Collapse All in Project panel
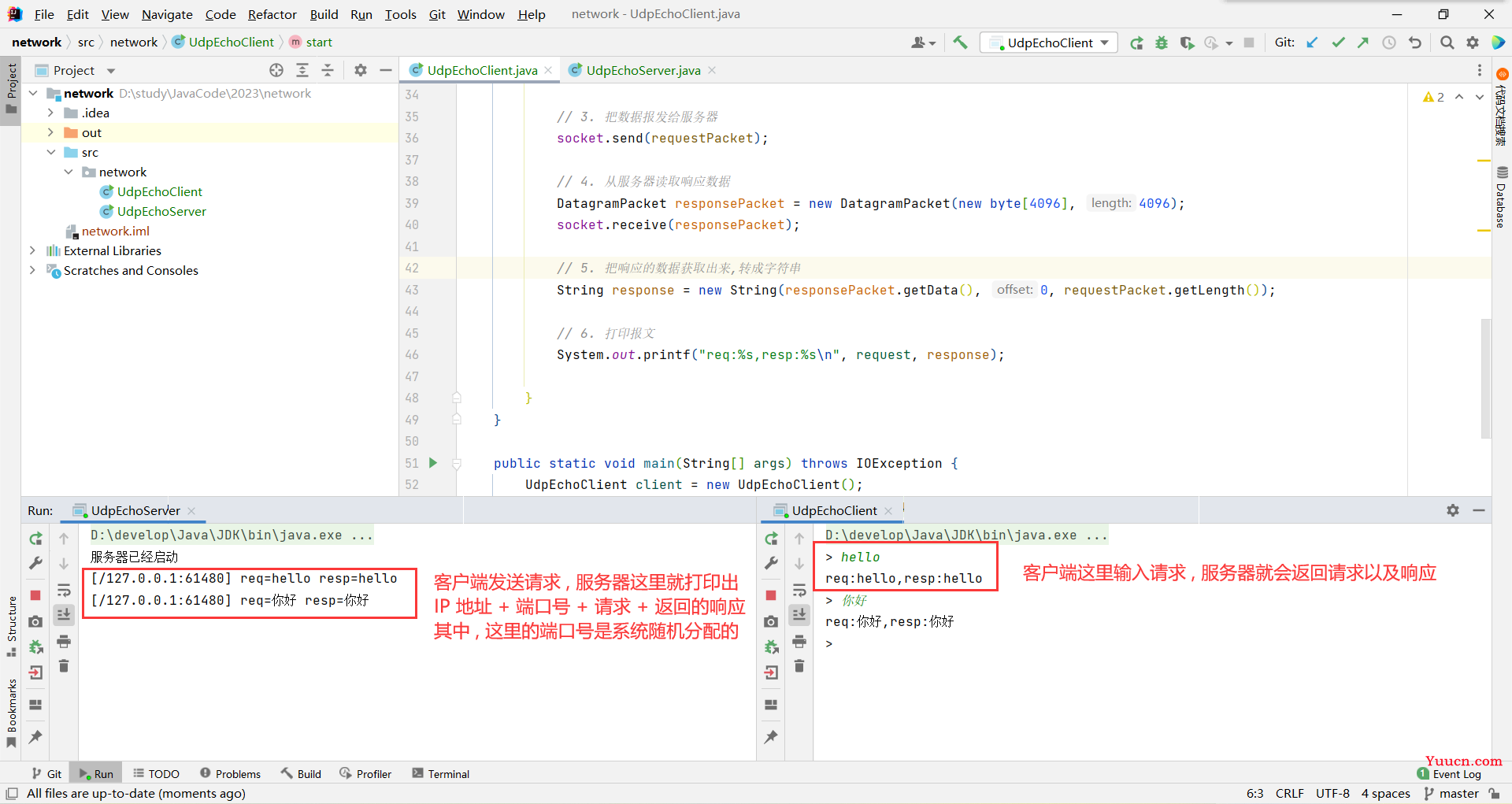The image size is (1512, 804). pyautogui.click(x=328, y=70)
